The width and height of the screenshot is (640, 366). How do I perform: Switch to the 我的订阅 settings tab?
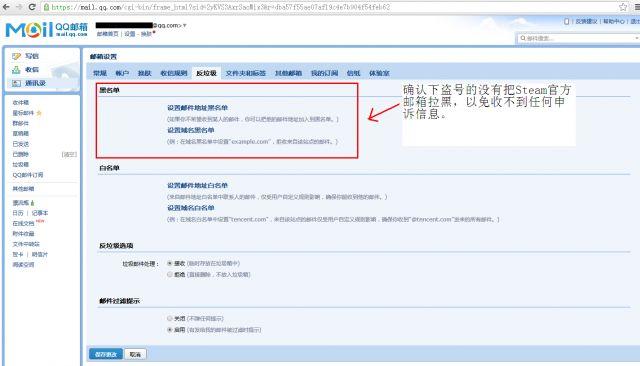point(324,73)
